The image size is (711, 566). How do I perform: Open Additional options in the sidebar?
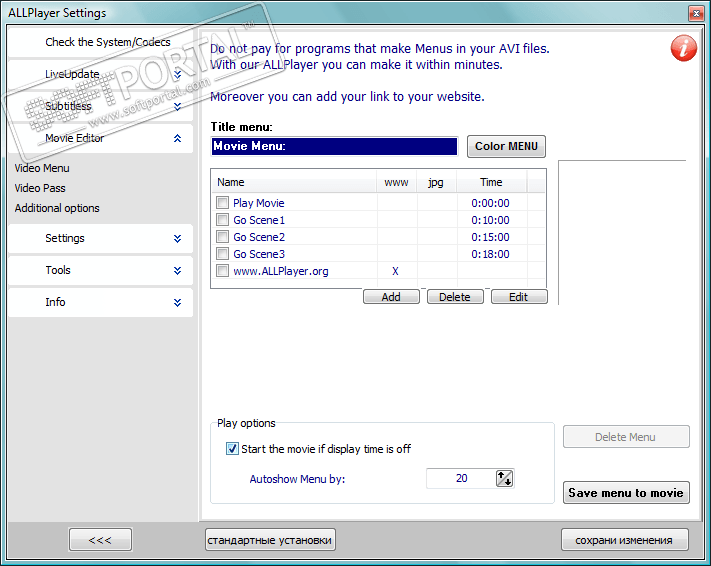57,208
